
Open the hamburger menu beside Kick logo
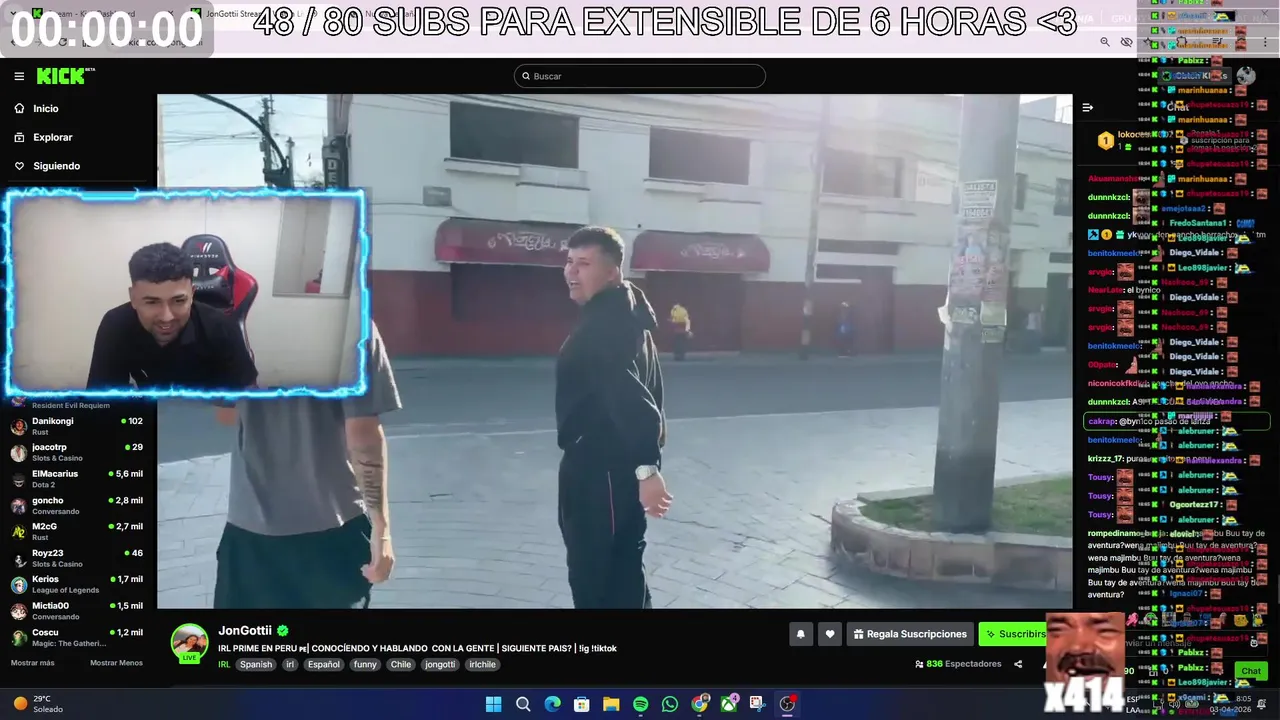(x=19, y=76)
